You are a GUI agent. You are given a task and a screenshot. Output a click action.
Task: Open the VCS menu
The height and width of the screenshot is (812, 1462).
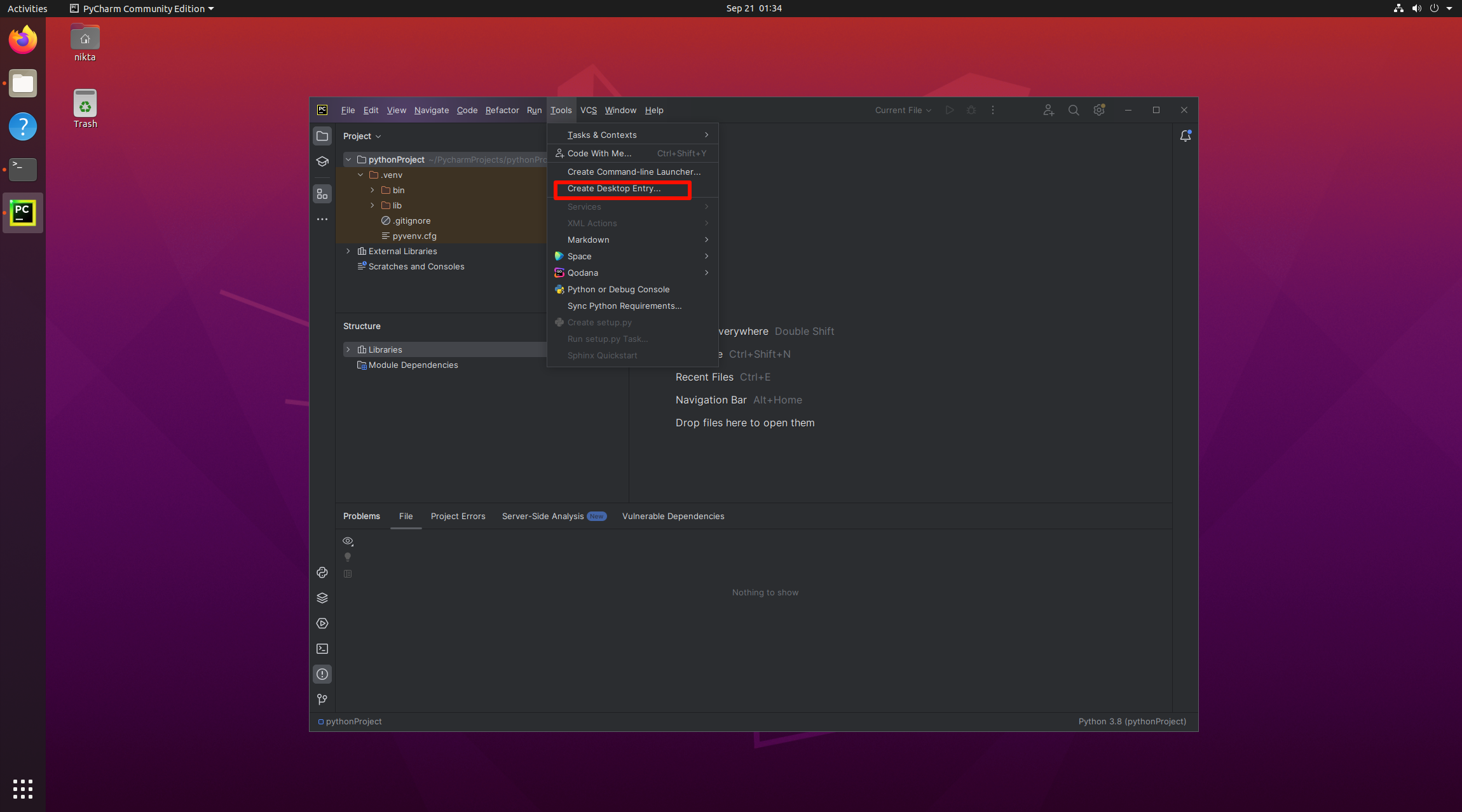click(589, 110)
